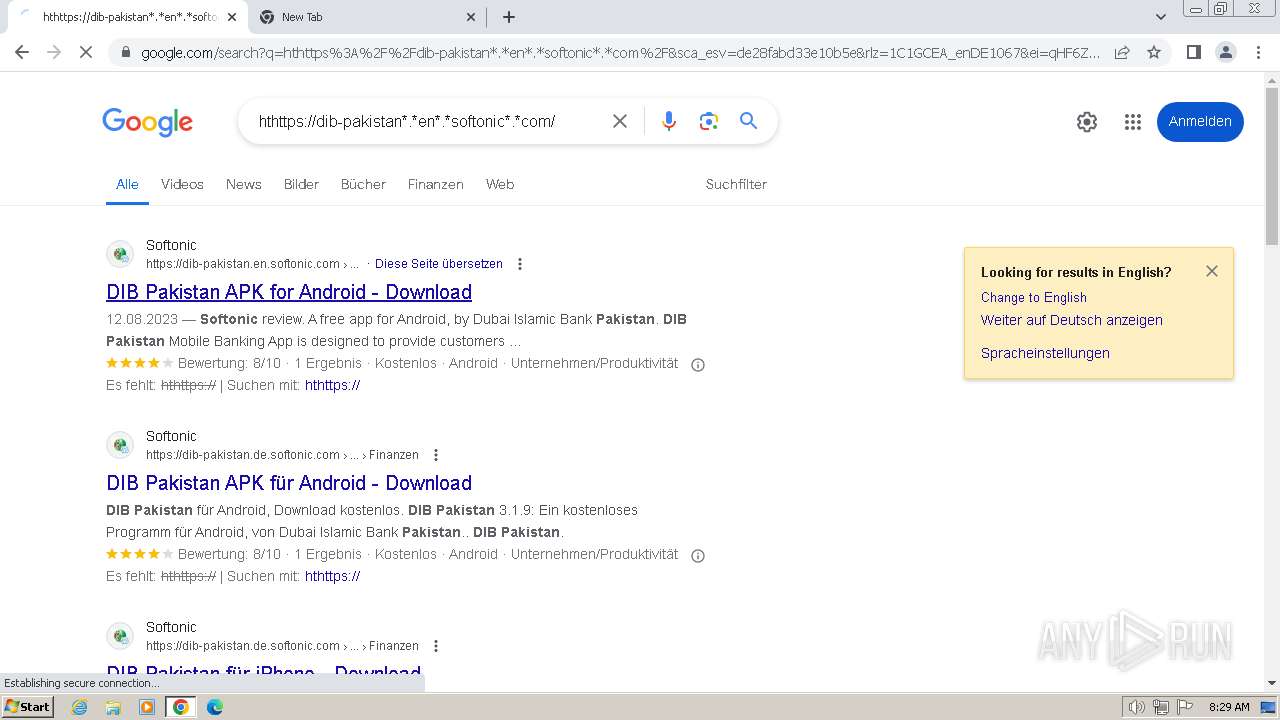1280x720 pixels.
Task: Bookmark this page with the star icon
Action: pyautogui.click(x=1154, y=52)
